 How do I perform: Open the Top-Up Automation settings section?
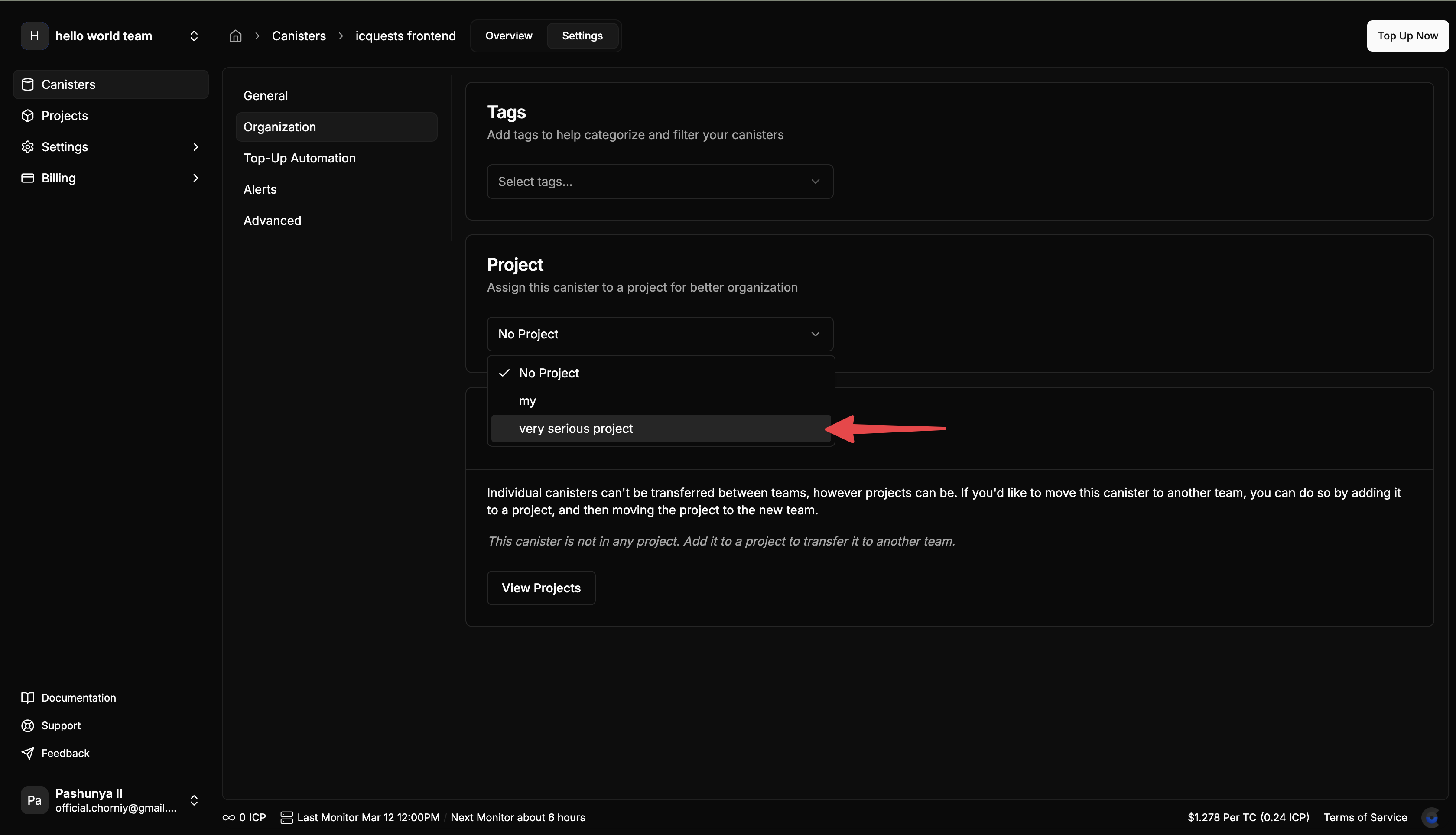[x=299, y=158]
